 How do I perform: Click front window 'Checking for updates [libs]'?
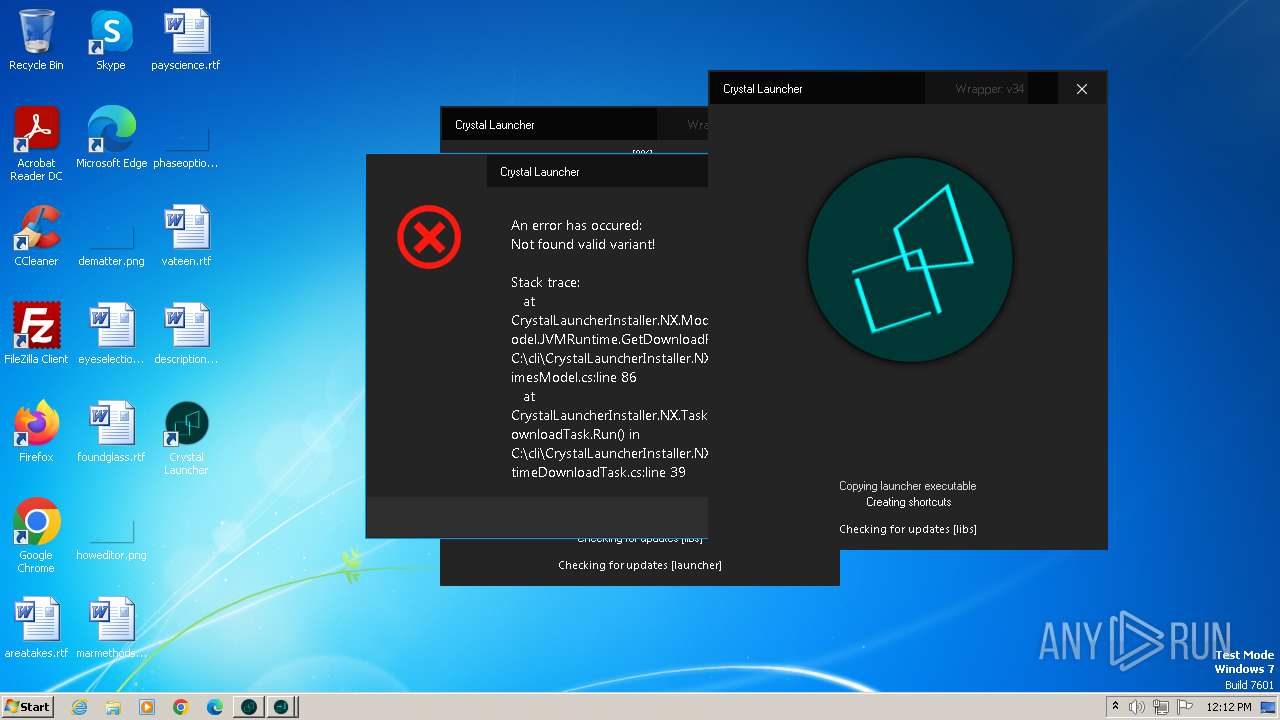coord(908,529)
